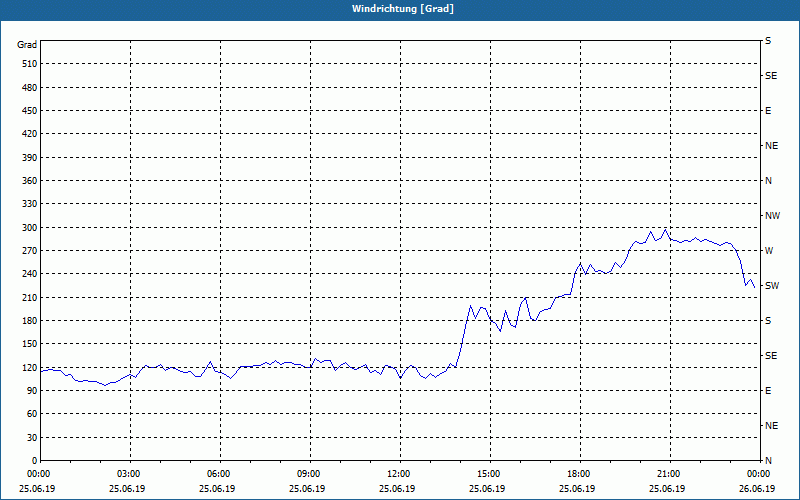This screenshot has height=500, width=800.
Task: Click the W compass label
Action: pyautogui.click(x=769, y=251)
